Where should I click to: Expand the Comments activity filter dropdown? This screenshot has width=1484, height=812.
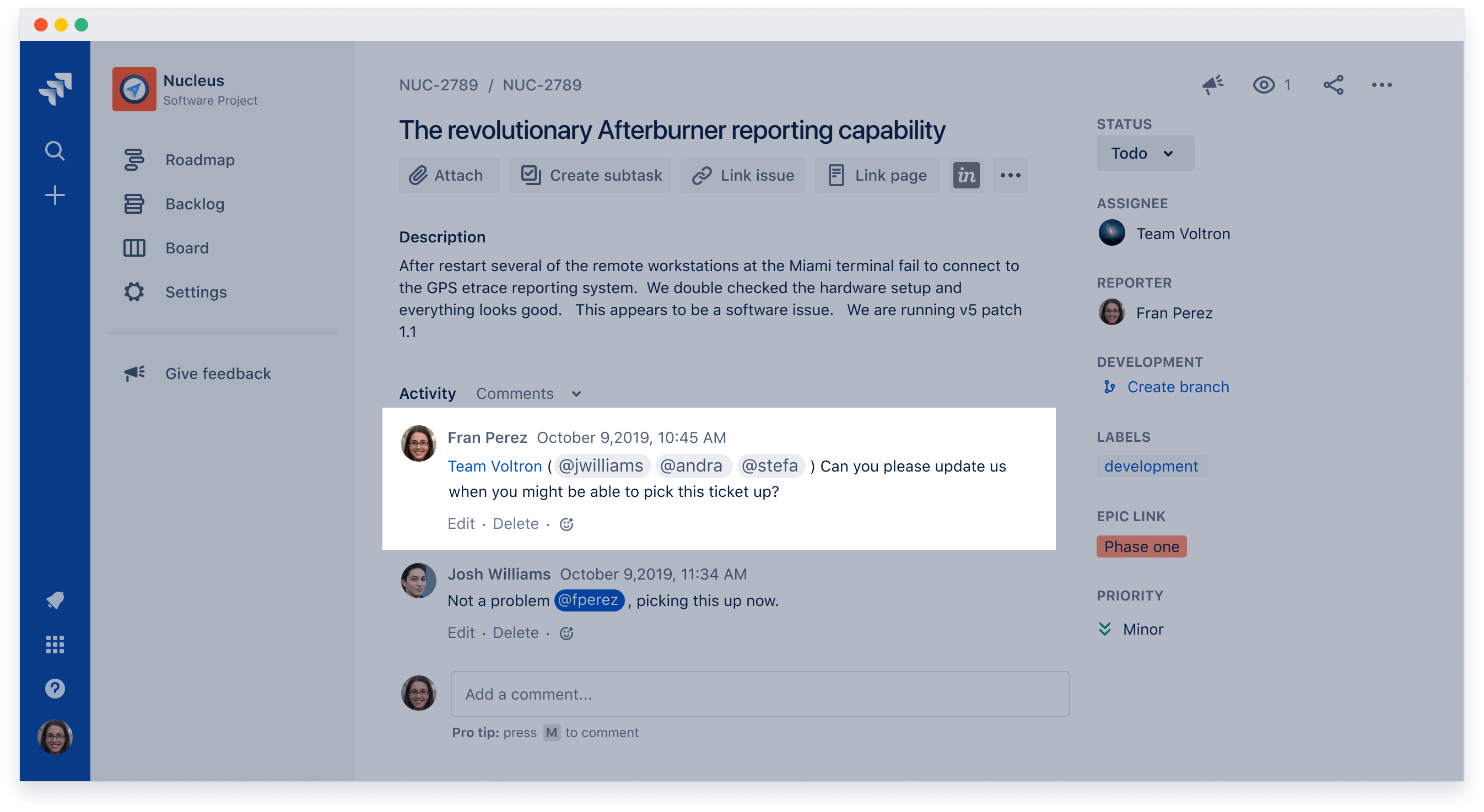528,394
